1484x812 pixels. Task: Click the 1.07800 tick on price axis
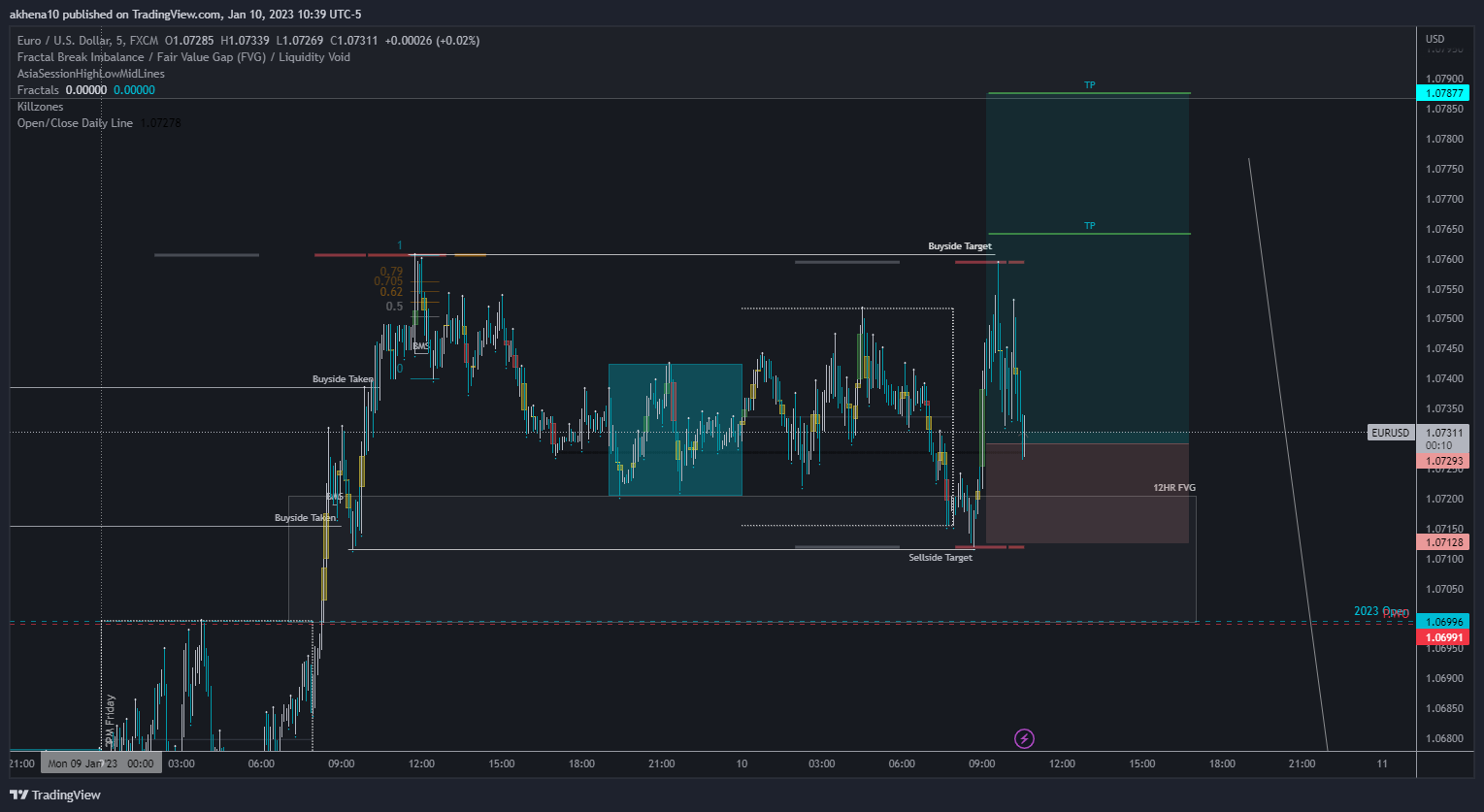point(1444,139)
